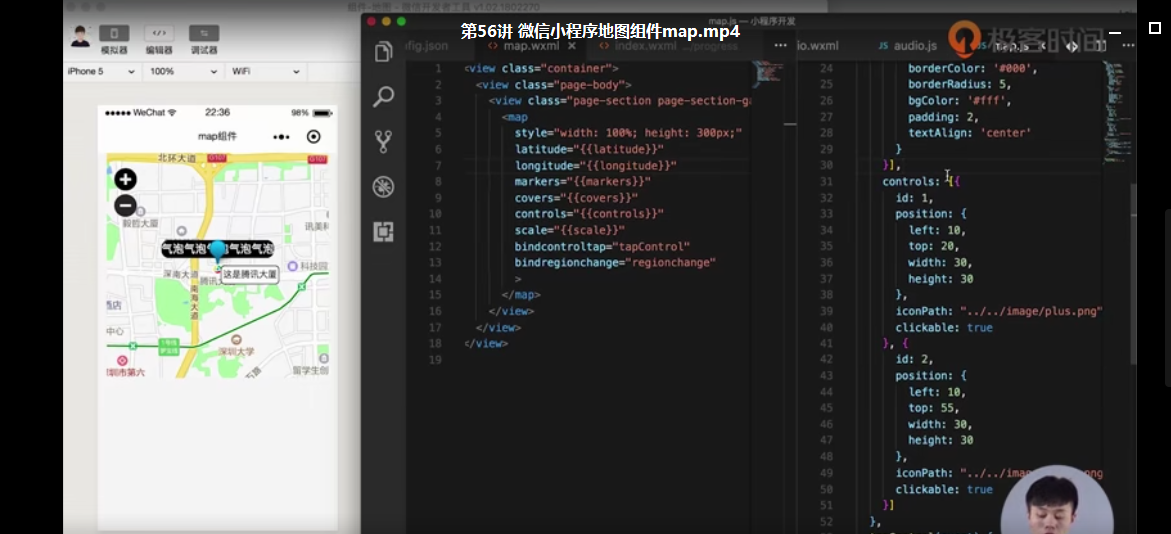Click the video player square maximize icon

[1155, 28]
